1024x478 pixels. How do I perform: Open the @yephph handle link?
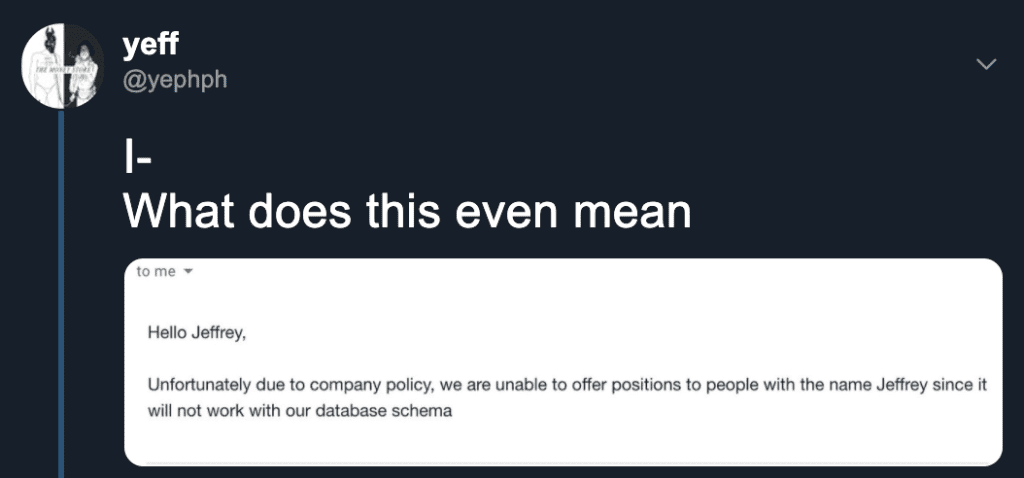click(174, 80)
